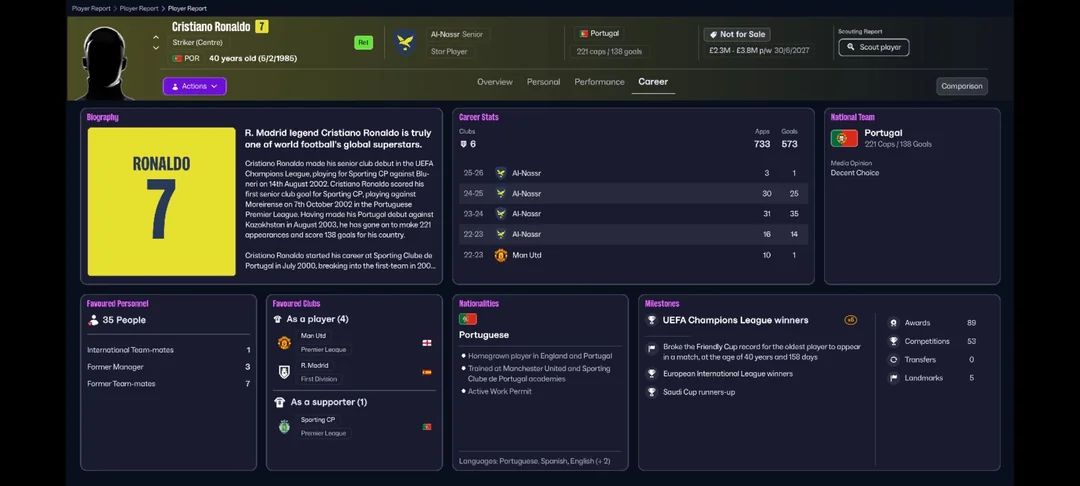Click the Star Player squad status label
This screenshot has height=486, width=1080.
[x=449, y=52]
